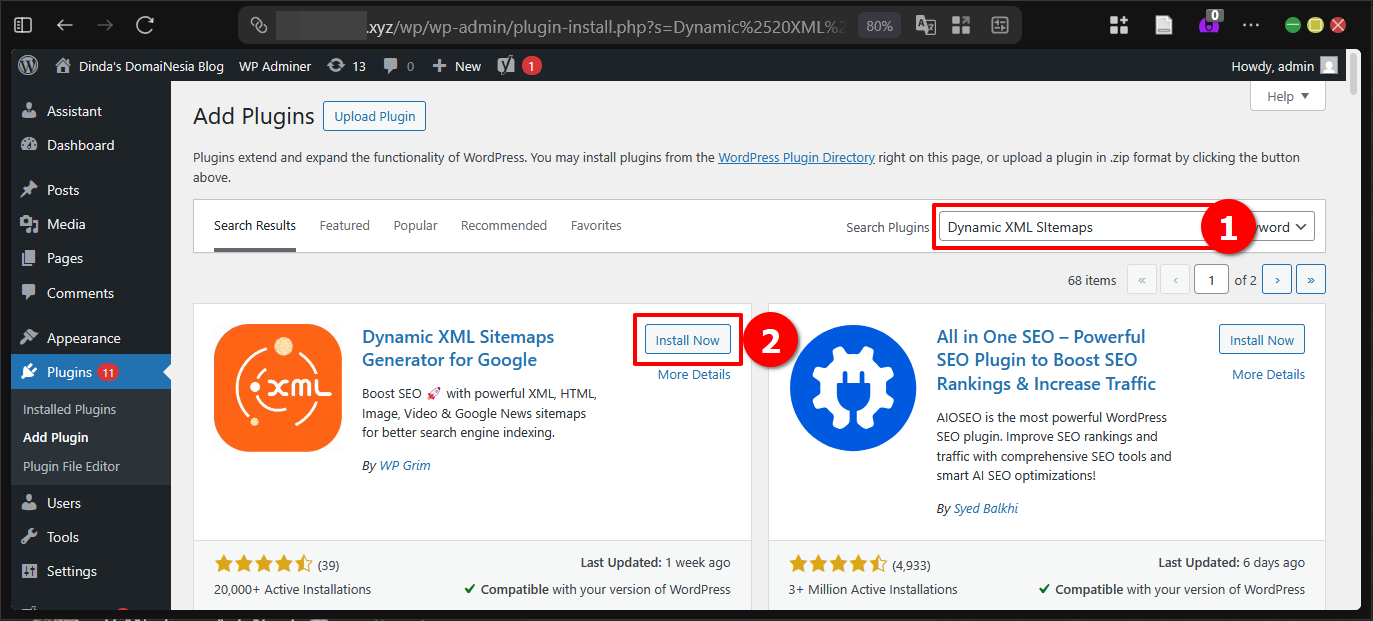Go to the next results page with the chevron
Viewport: 1373px width, 621px height.
pos(1276,279)
